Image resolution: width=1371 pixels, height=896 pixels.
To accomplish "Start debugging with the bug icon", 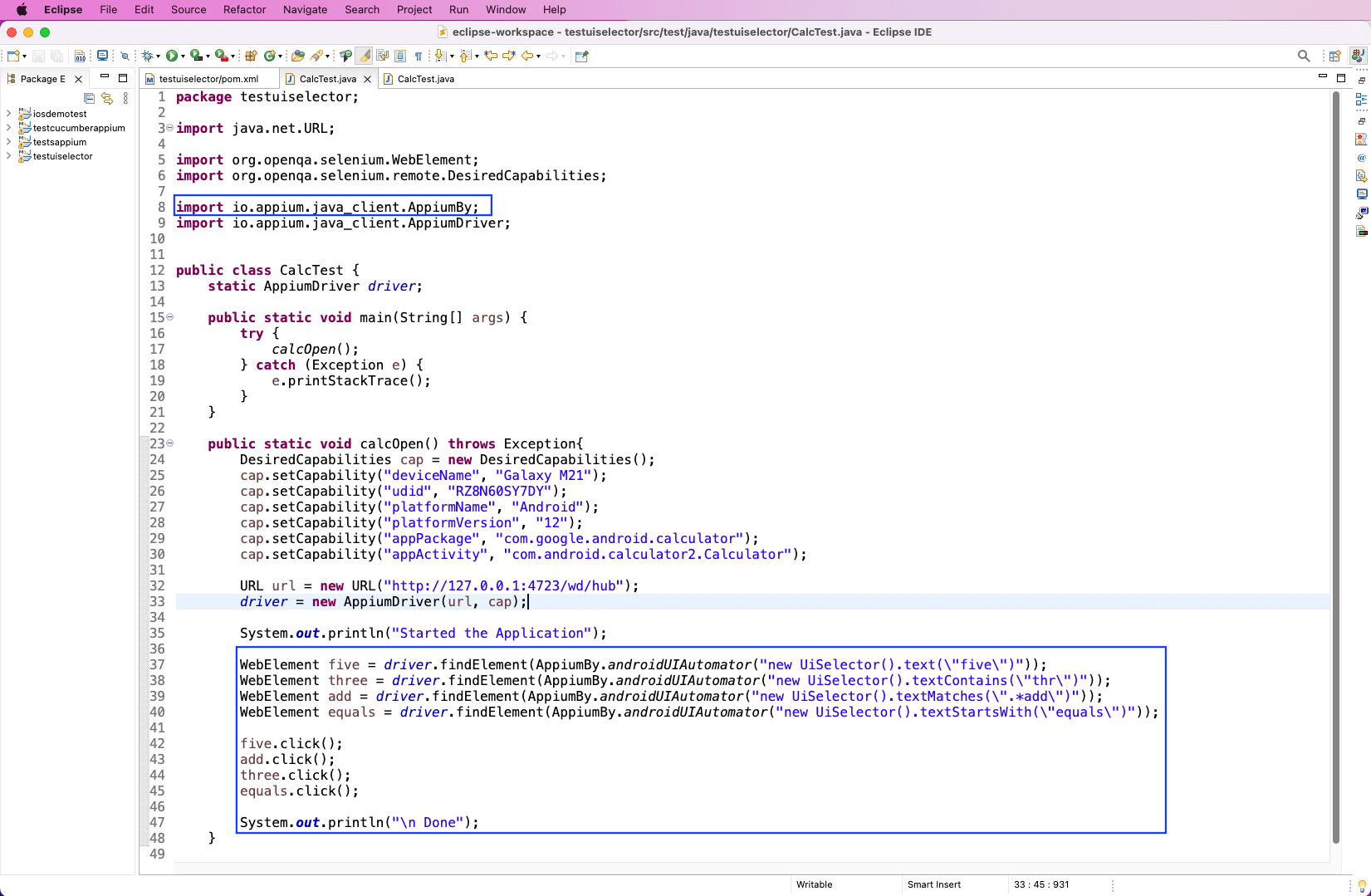I will (148, 56).
